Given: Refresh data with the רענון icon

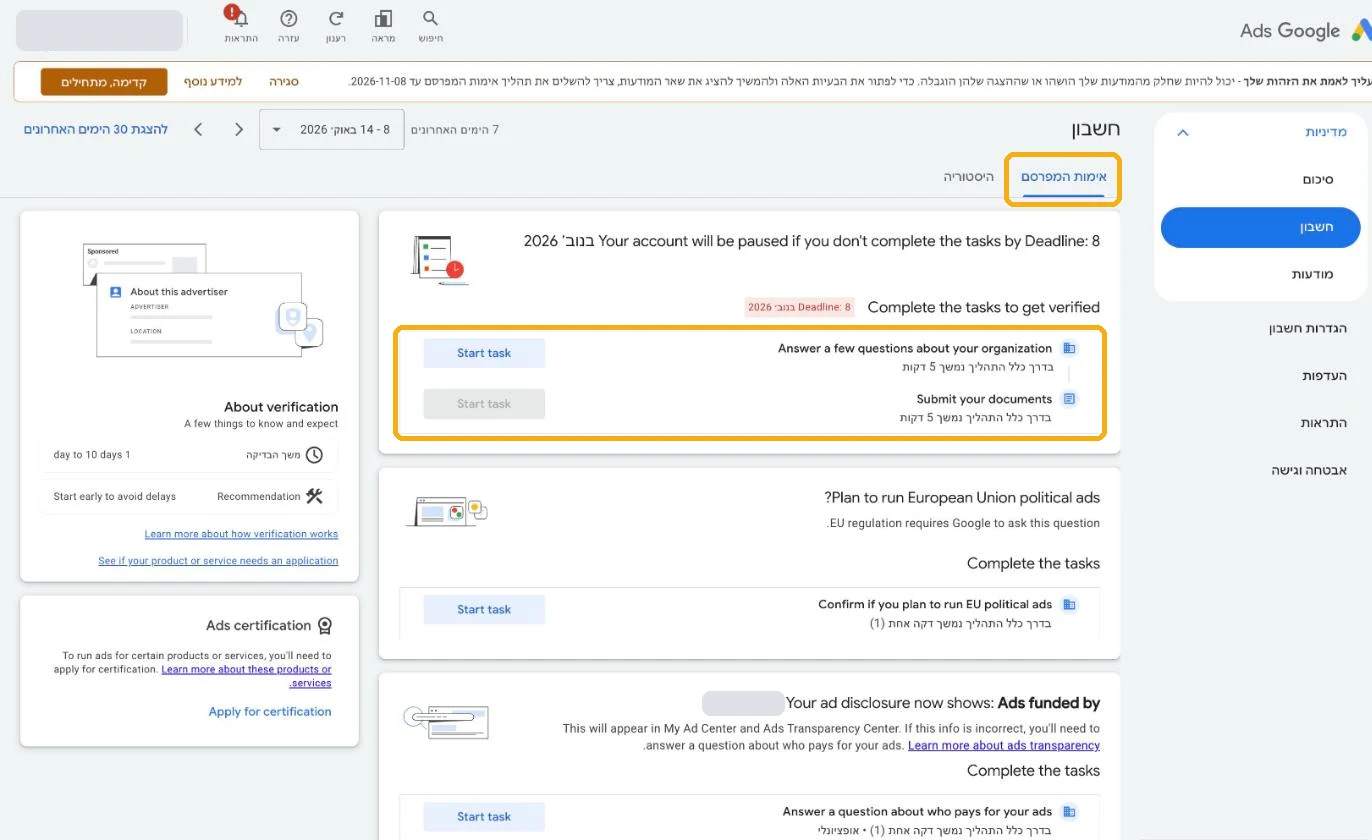Looking at the screenshot, I should tap(336, 19).
